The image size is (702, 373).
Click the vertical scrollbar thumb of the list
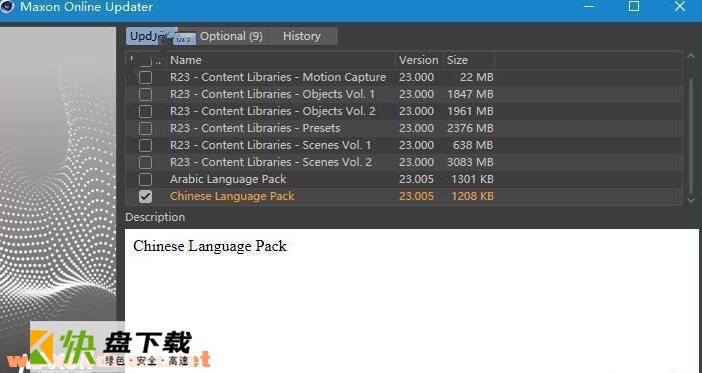pyautogui.click(x=691, y=137)
